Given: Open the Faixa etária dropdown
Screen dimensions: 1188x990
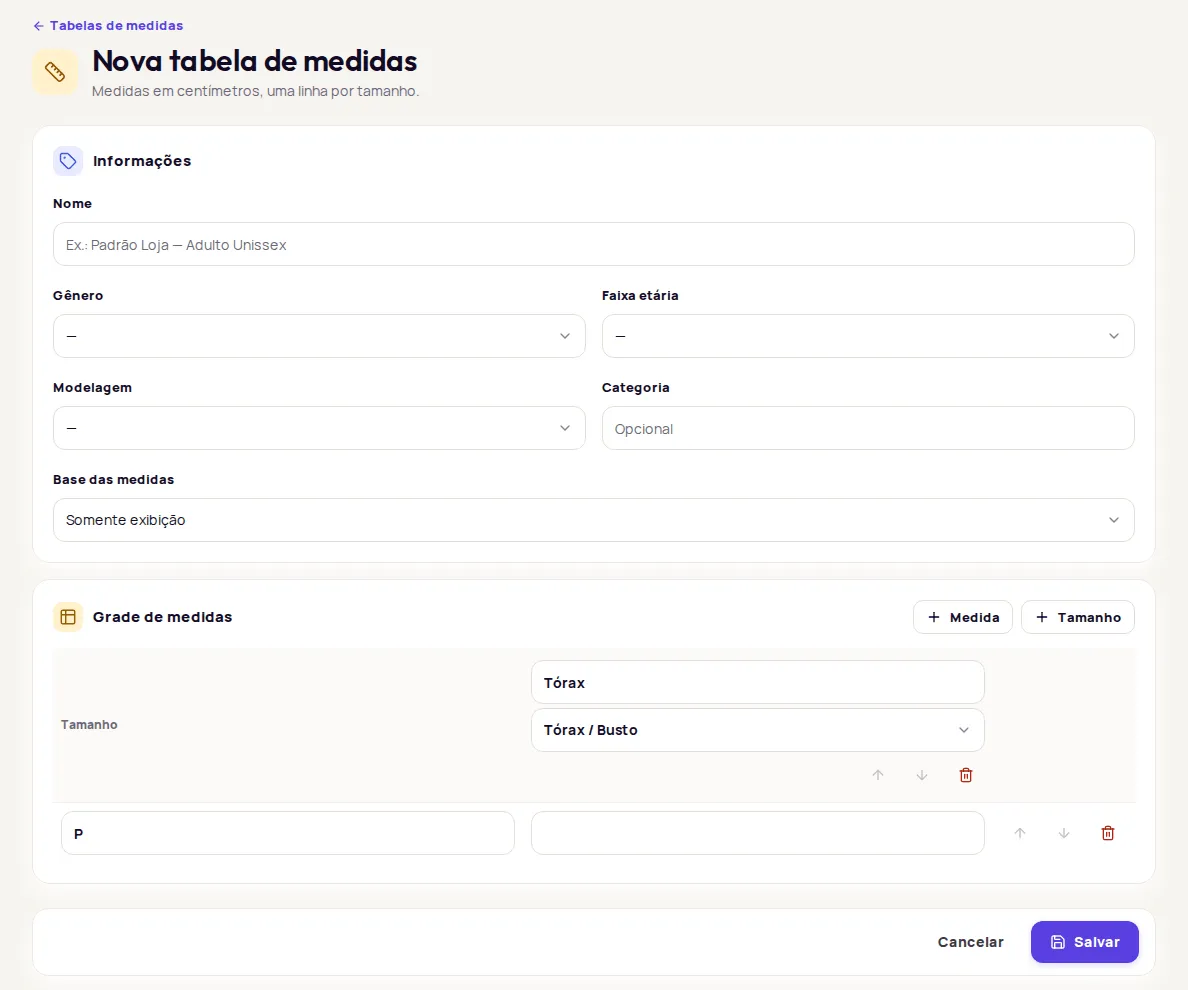Looking at the screenshot, I should 868,336.
